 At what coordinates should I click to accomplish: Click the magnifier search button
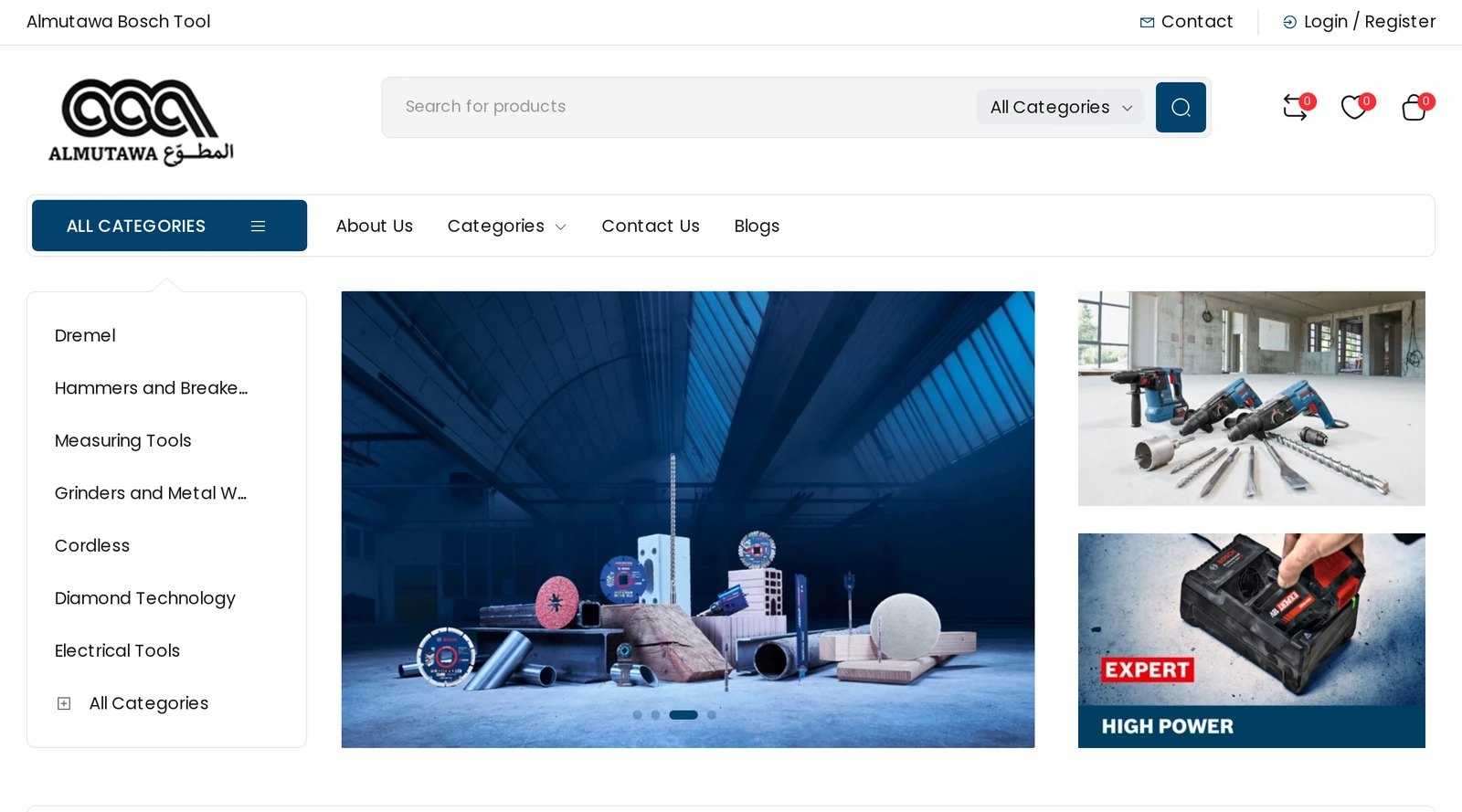coord(1181,107)
